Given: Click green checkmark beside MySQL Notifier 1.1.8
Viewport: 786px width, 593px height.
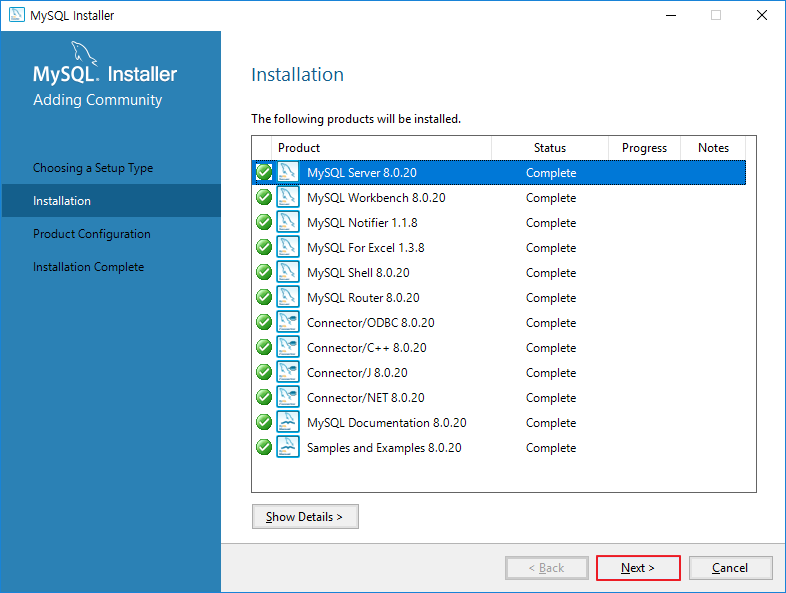Looking at the screenshot, I should [x=264, y=223].
